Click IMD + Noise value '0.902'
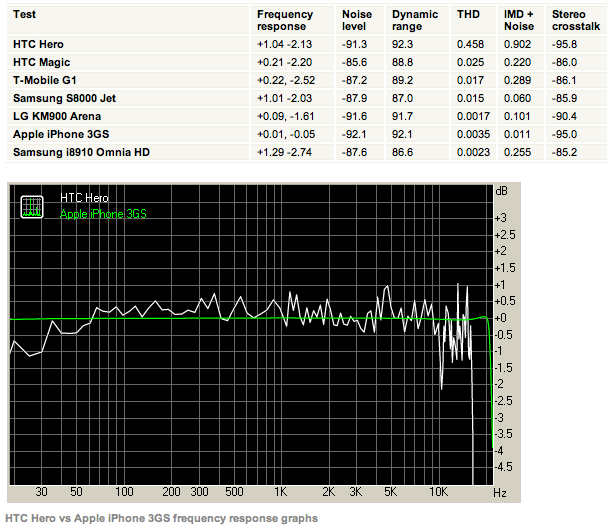The height and width of the screenshot is (529, 612). pyautogui.click(x=517, y=44)
